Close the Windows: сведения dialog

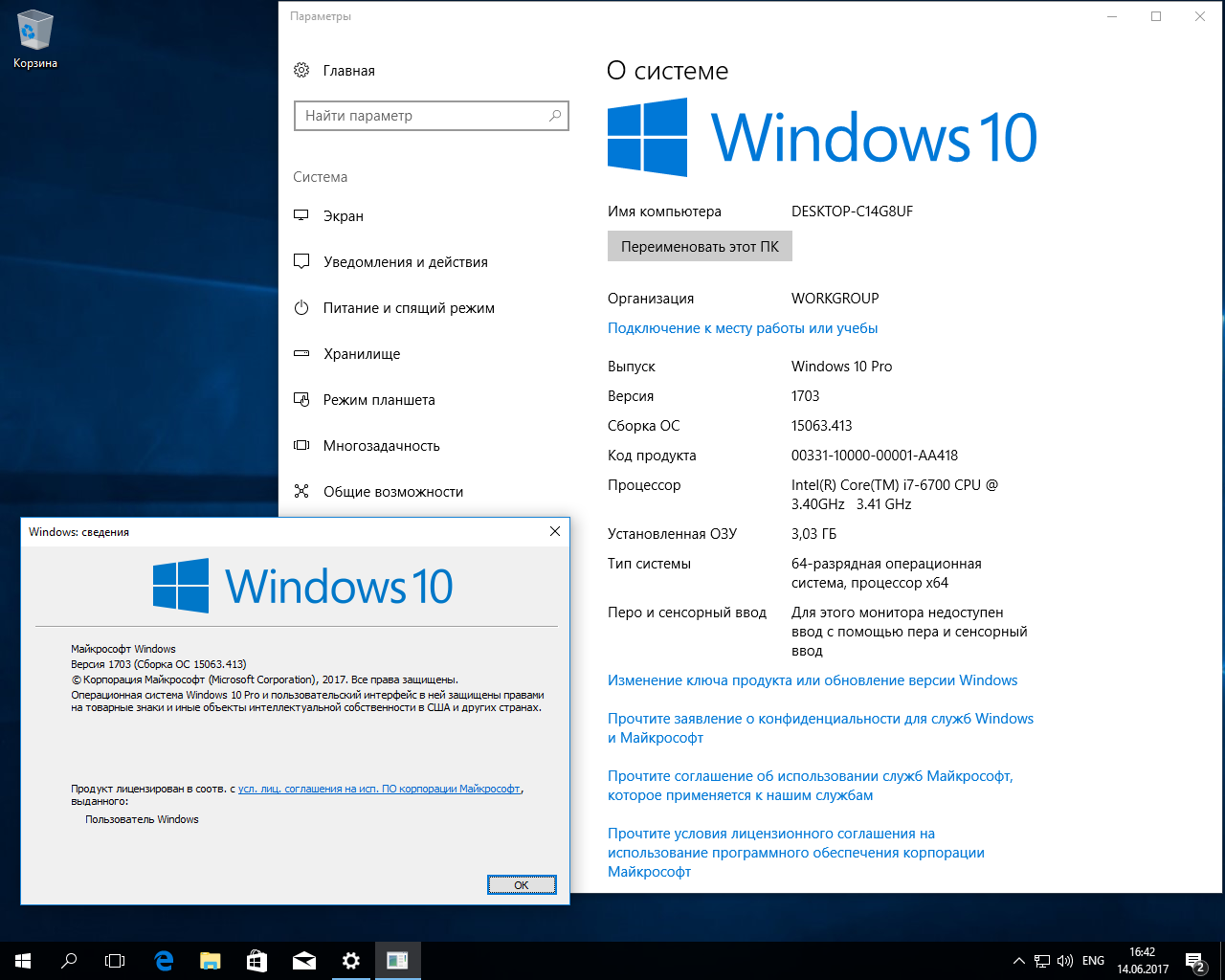pos(555,531)
